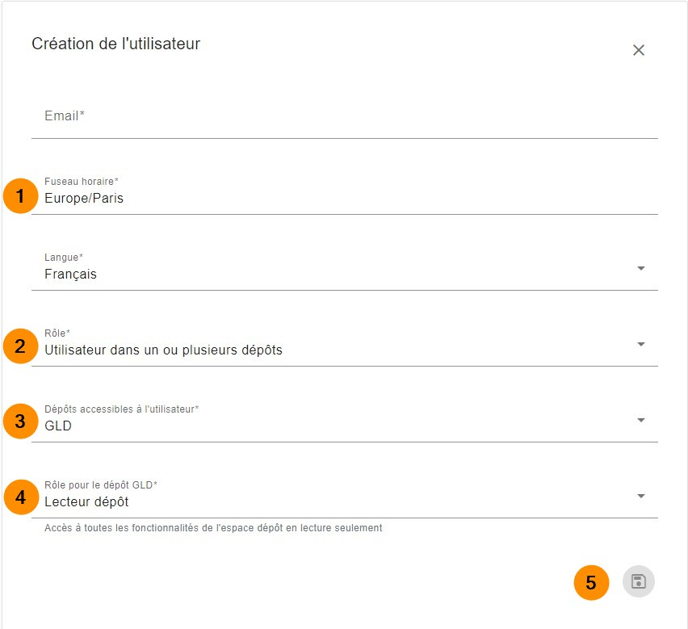Click the "Dépôts accessibles à l'utilisateur" label
Viewport: 688px width, 629px height.
pos(121,409)
